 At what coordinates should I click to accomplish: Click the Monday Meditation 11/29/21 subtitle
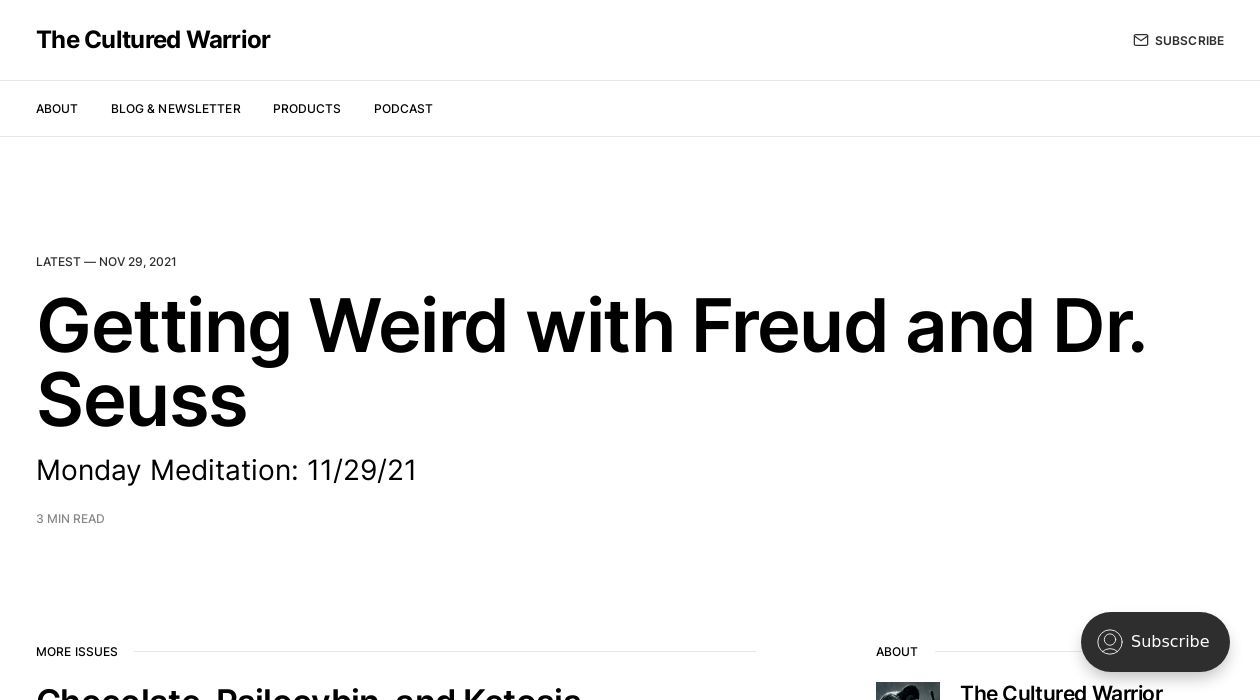tap(226, 470)
